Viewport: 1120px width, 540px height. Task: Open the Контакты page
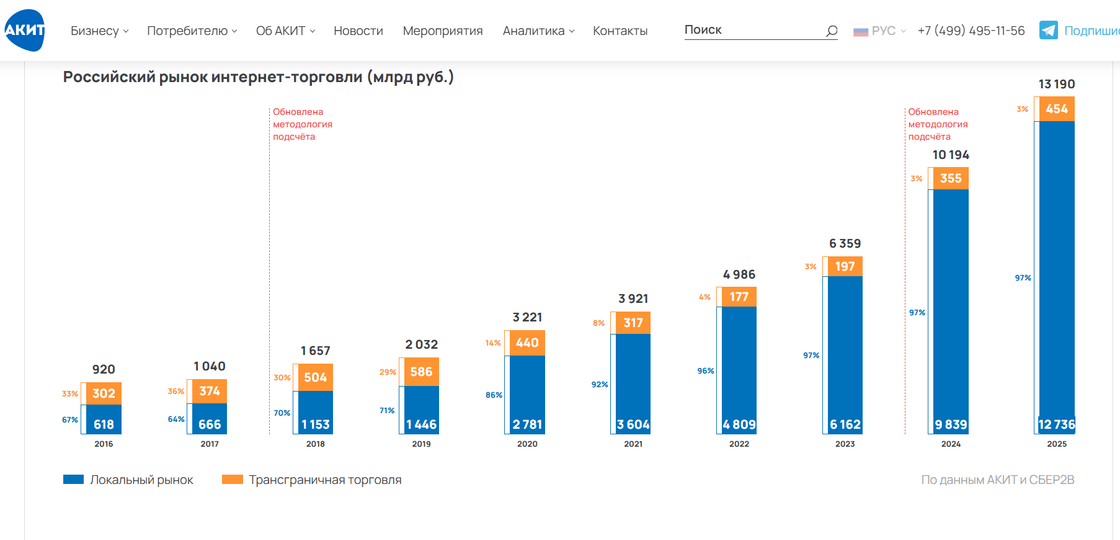coord(620,31)
